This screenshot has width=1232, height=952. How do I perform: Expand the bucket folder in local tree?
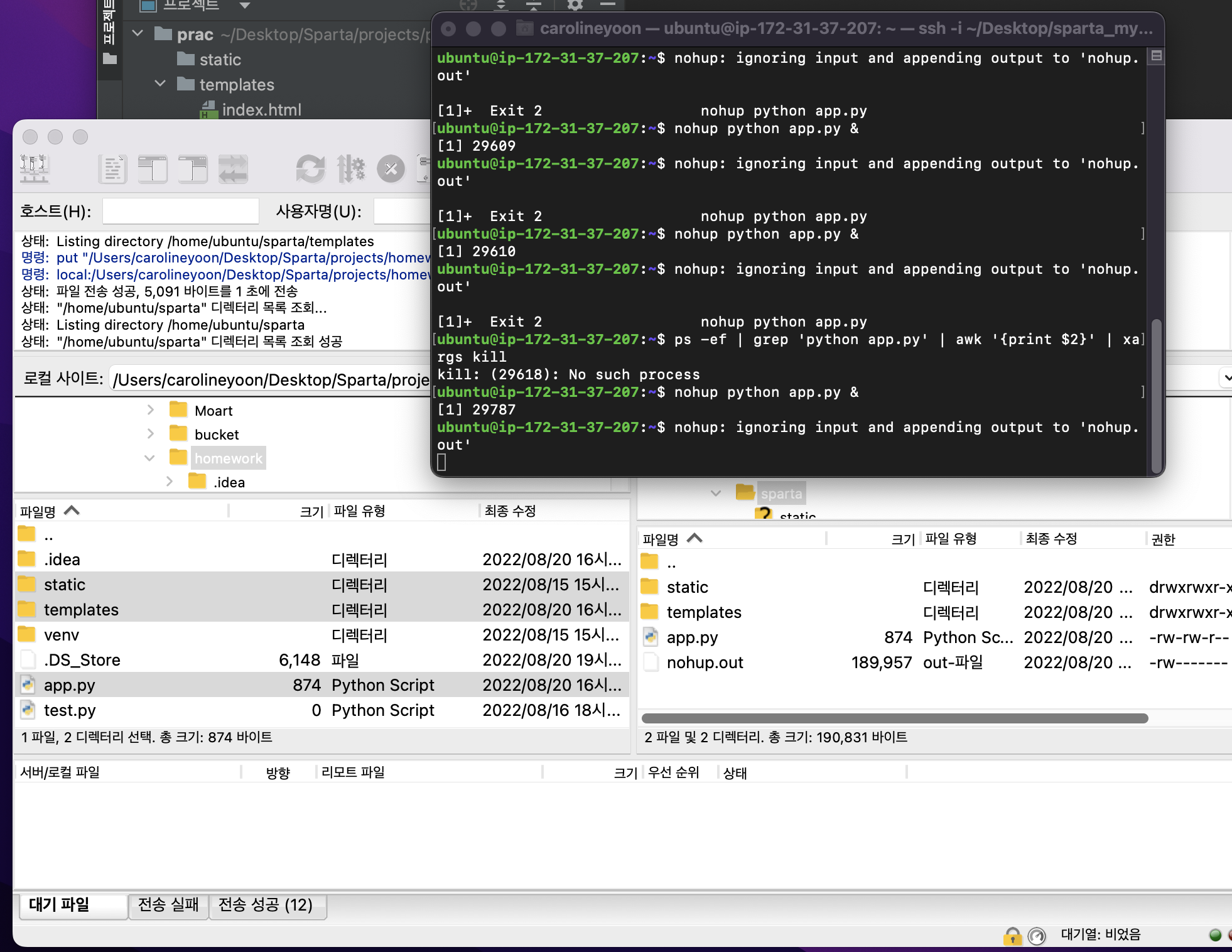[x=151, y=434]
